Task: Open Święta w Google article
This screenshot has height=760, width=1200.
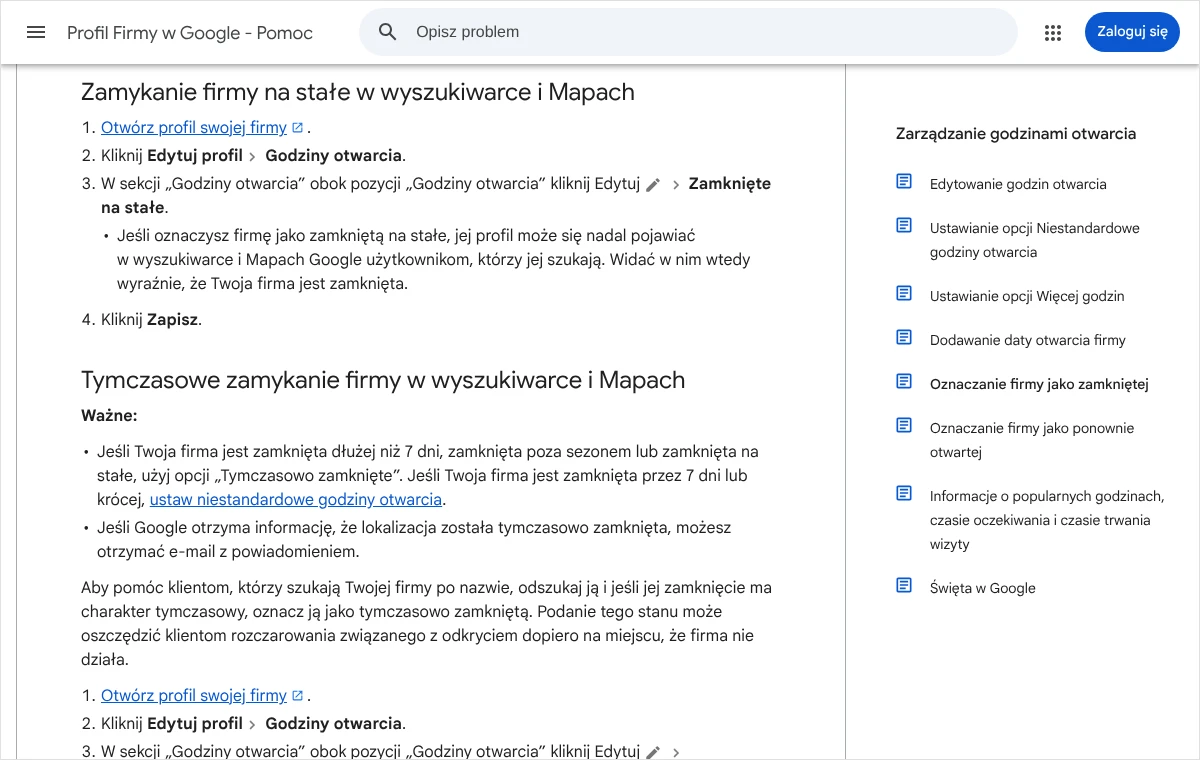Action: point(983,588)
